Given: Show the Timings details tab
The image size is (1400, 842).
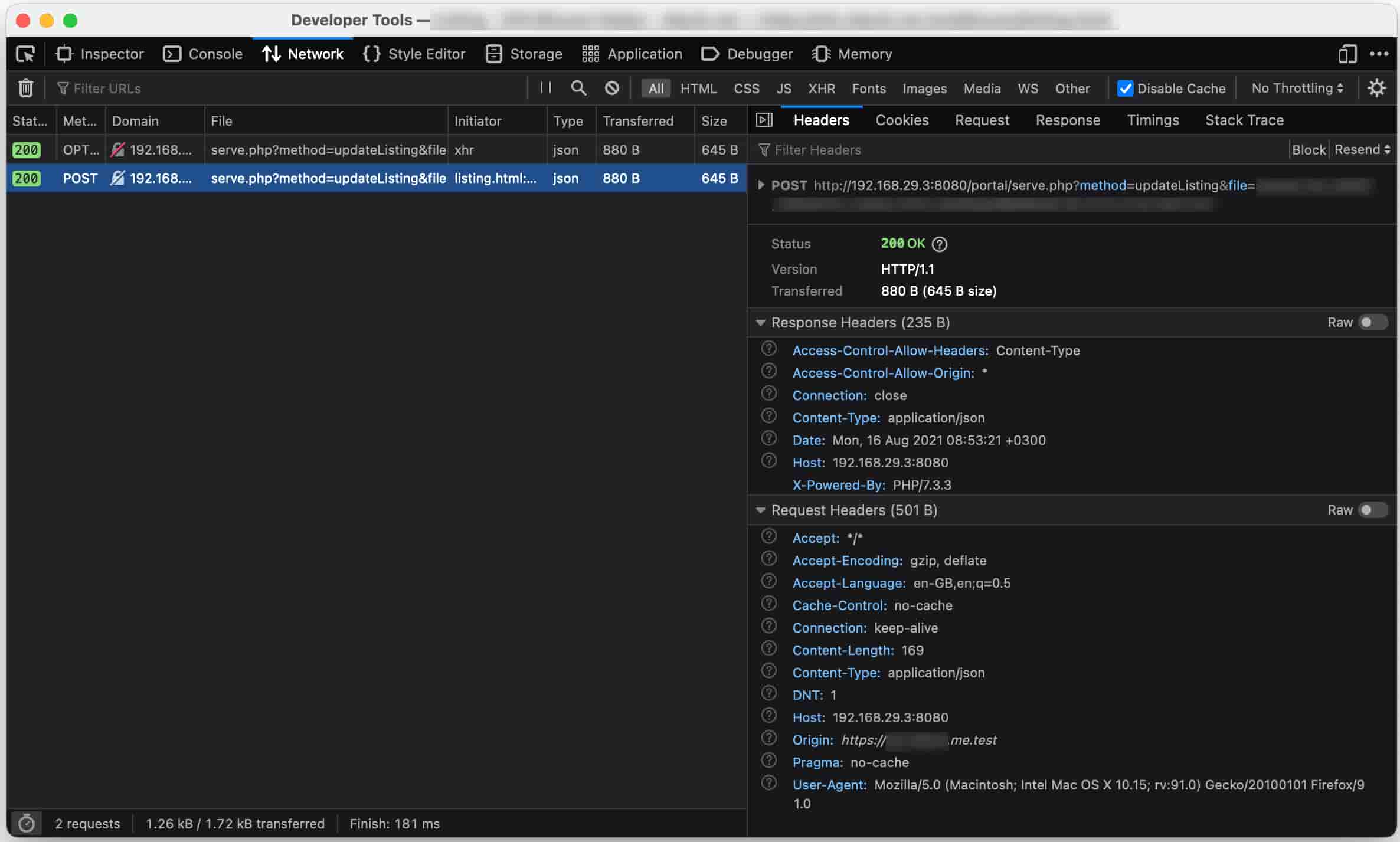Looking at the screenshot, I should point(1153,120).
